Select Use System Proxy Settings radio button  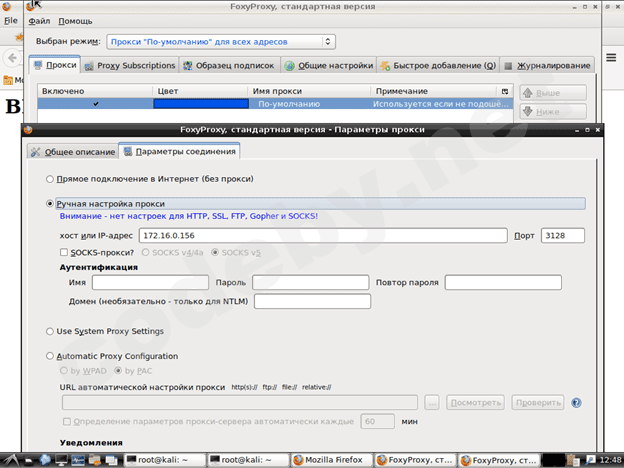point(50,332)
